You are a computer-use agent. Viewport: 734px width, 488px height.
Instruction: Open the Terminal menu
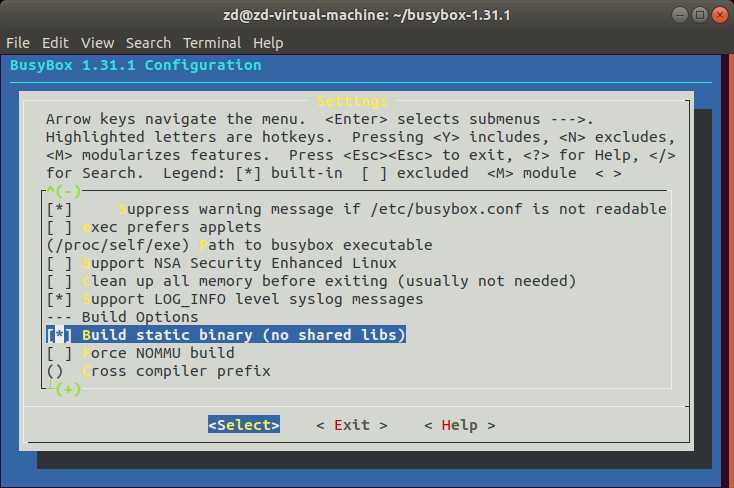pos(212,43)
